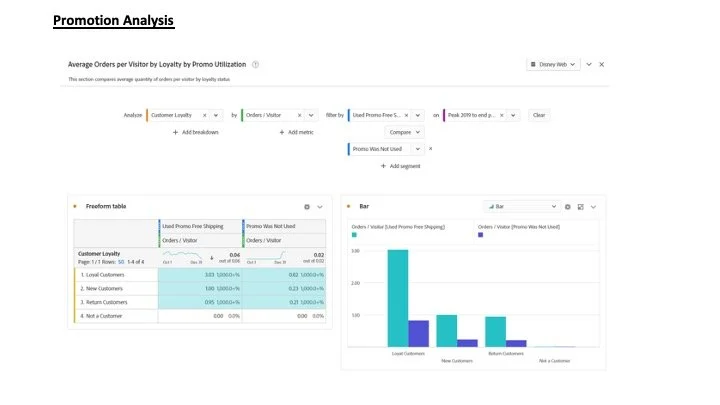Remove Customer Loyalty from the Analyze field
720x405 pixels.
coord(204,115)
